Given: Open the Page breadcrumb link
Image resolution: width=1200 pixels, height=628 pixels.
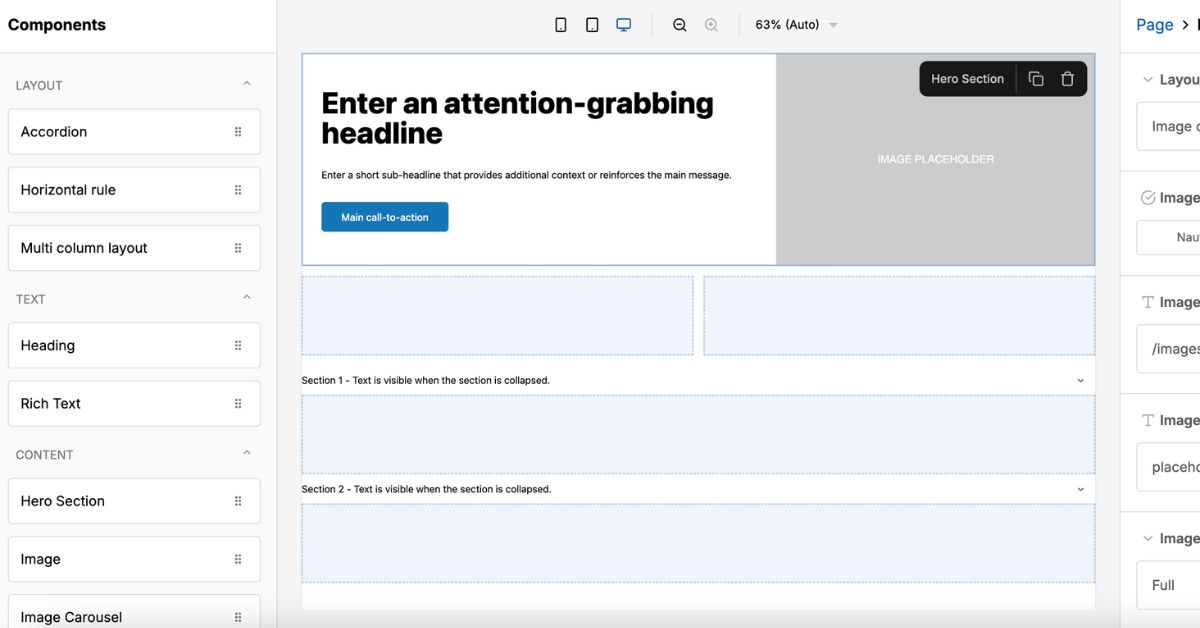Looking at the screenshot, I should 1153,24.
